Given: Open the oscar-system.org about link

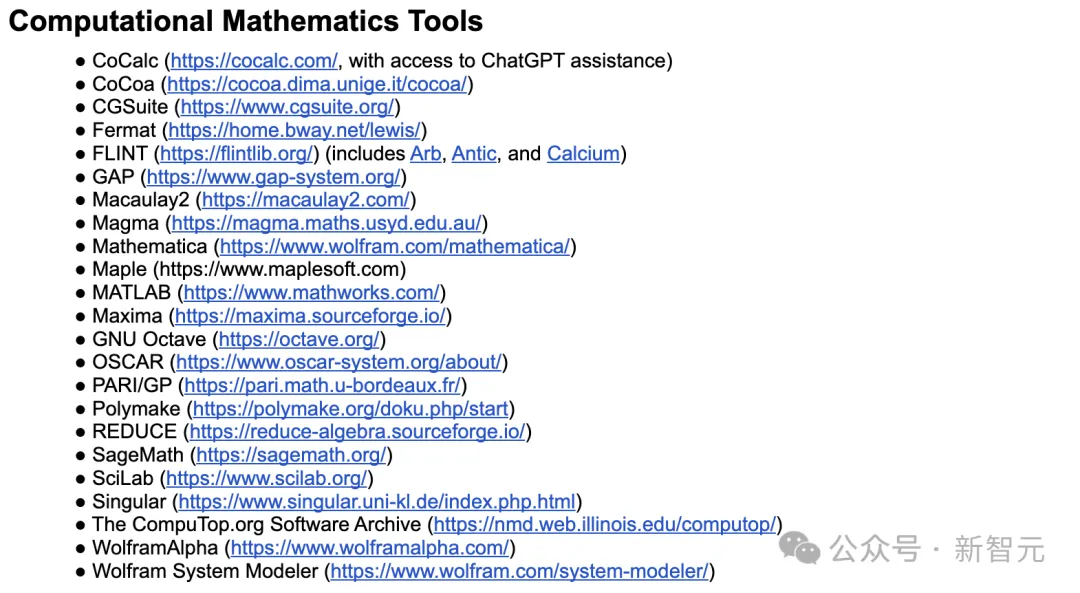Looking at the screenshot, I should click(339, 362).
